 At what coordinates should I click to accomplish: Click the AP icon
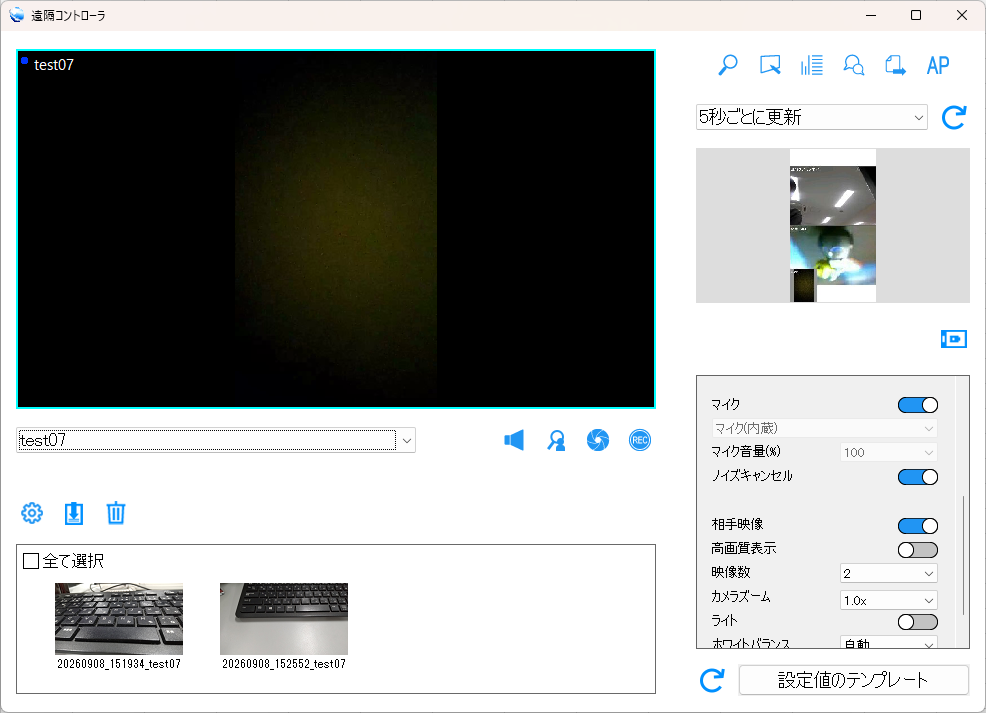[x=938, y=65]
